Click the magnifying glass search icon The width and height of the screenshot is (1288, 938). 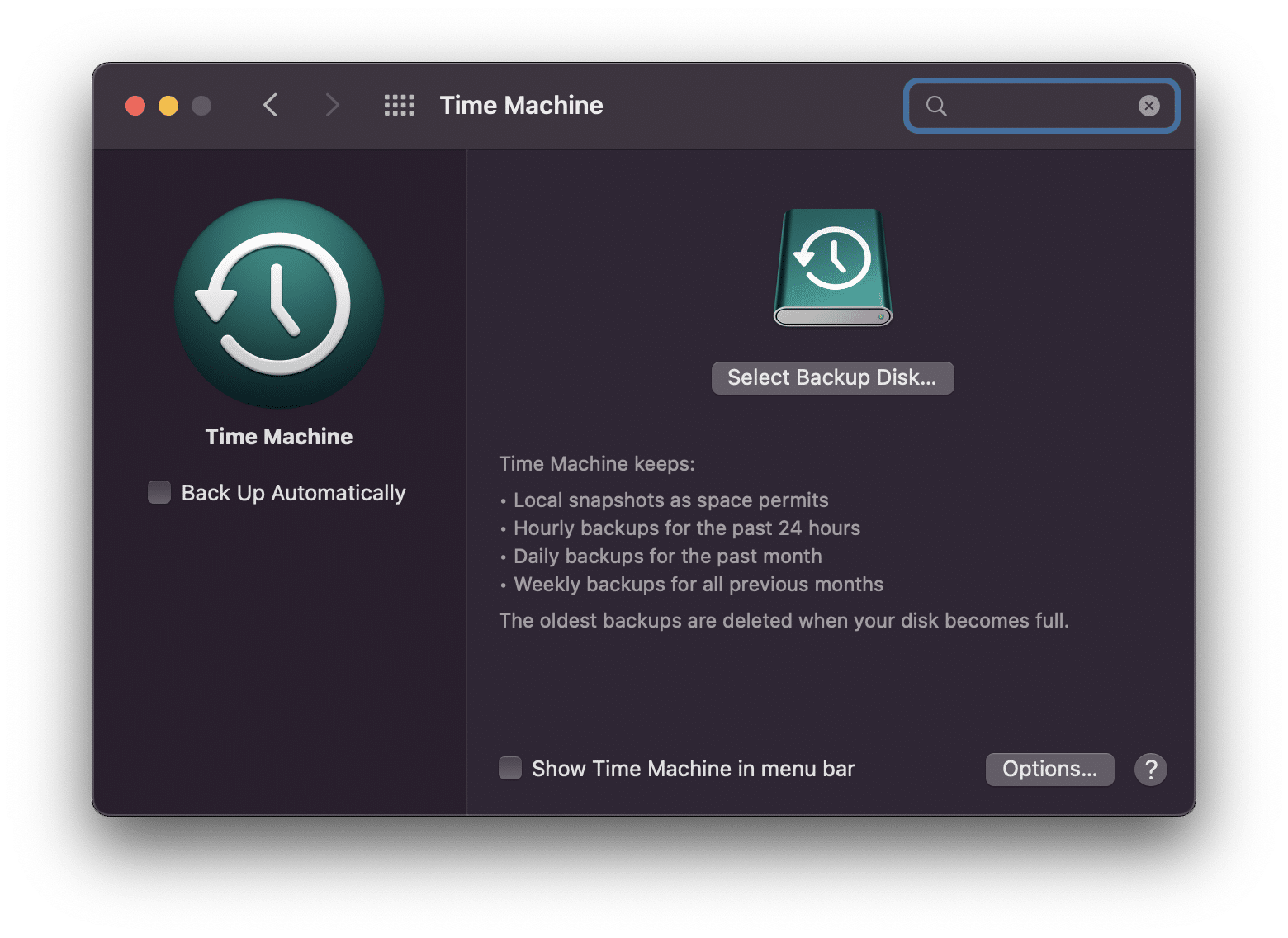click(936, 106)
